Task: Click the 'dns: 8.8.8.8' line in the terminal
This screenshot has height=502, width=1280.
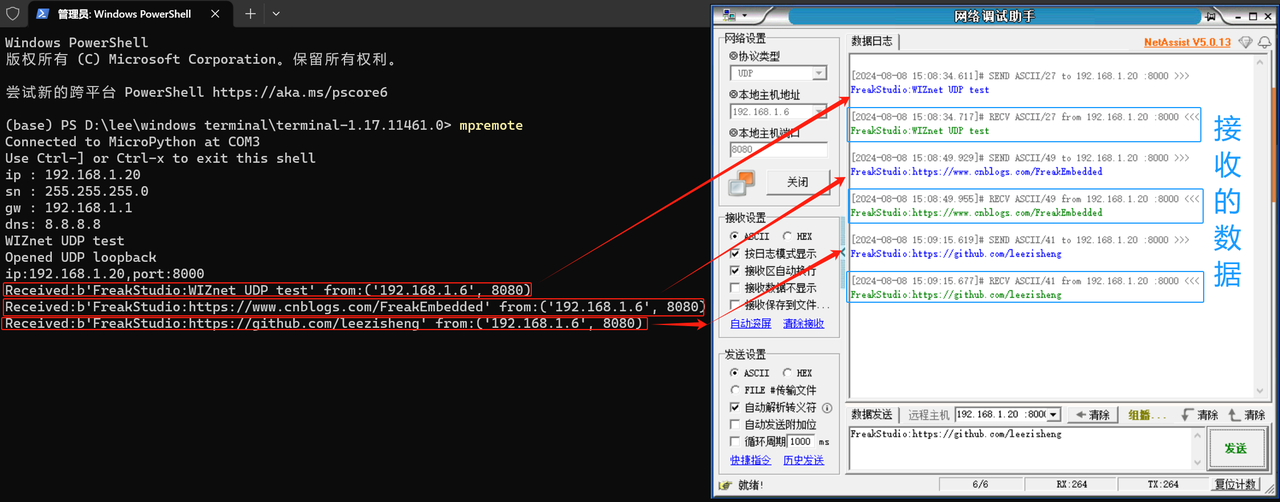Action: 52,224
